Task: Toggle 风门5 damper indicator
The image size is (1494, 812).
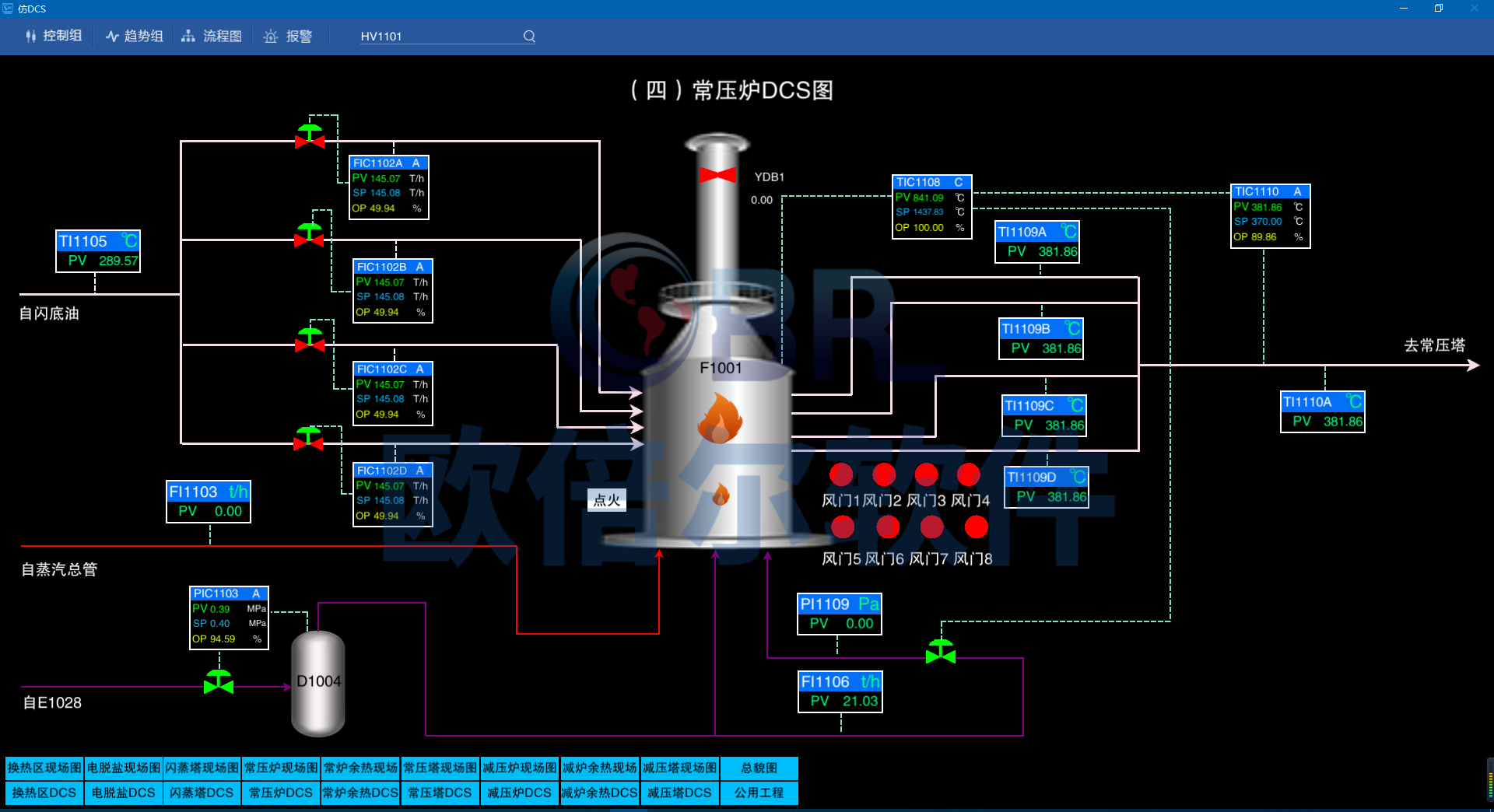Action: pos(843,527)
